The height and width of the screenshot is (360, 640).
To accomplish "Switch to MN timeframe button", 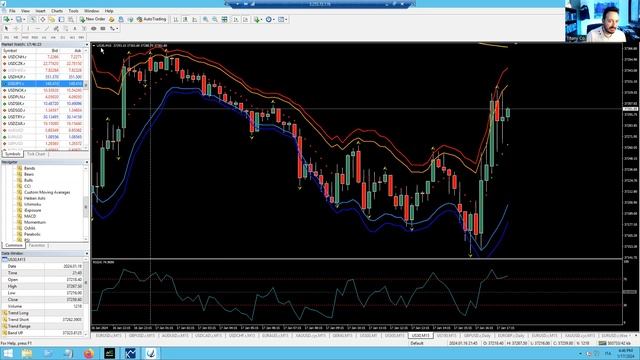I will click(81, 37).
